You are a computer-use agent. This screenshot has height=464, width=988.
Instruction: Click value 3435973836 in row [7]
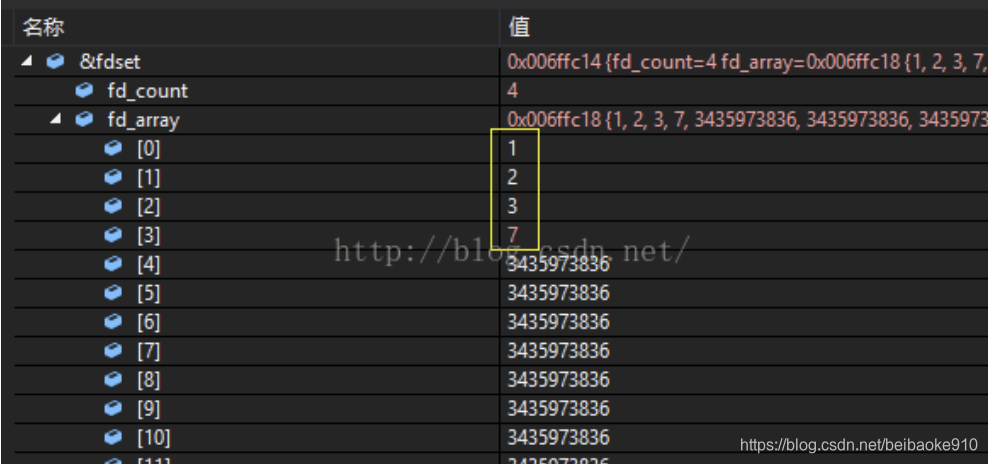(x=558, y=351)
